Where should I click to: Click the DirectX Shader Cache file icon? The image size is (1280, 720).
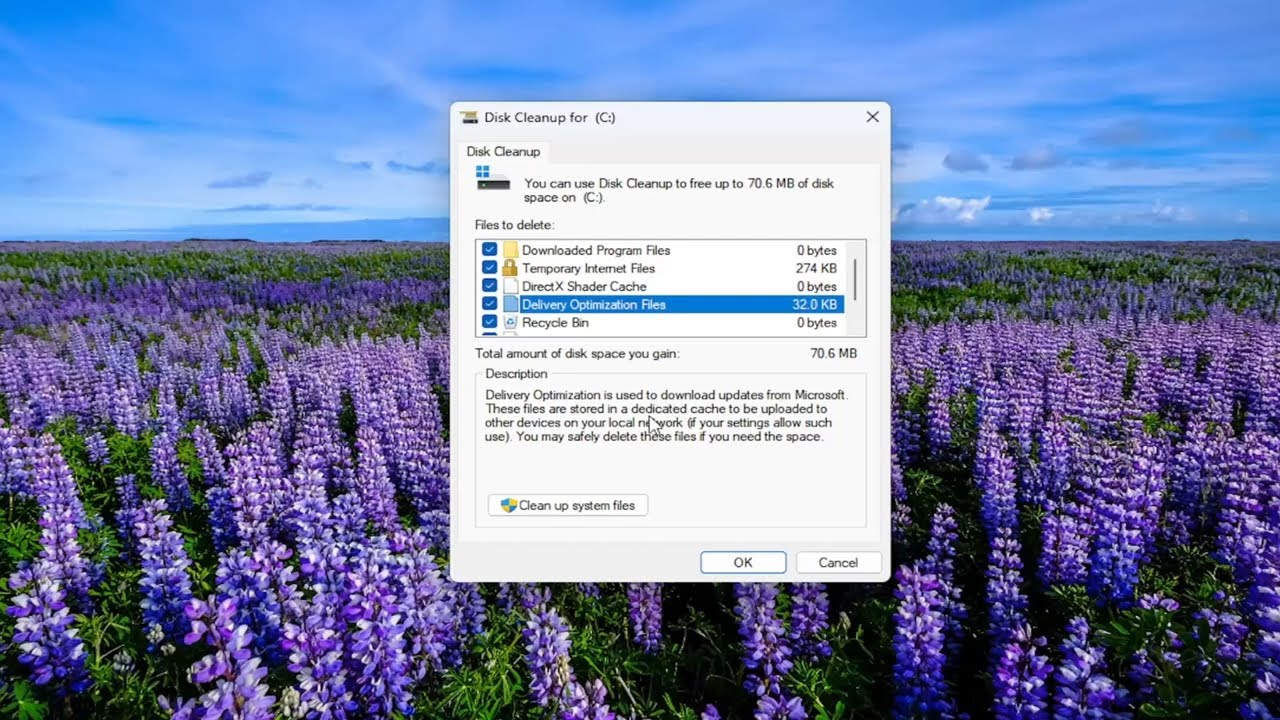(510, 286)
